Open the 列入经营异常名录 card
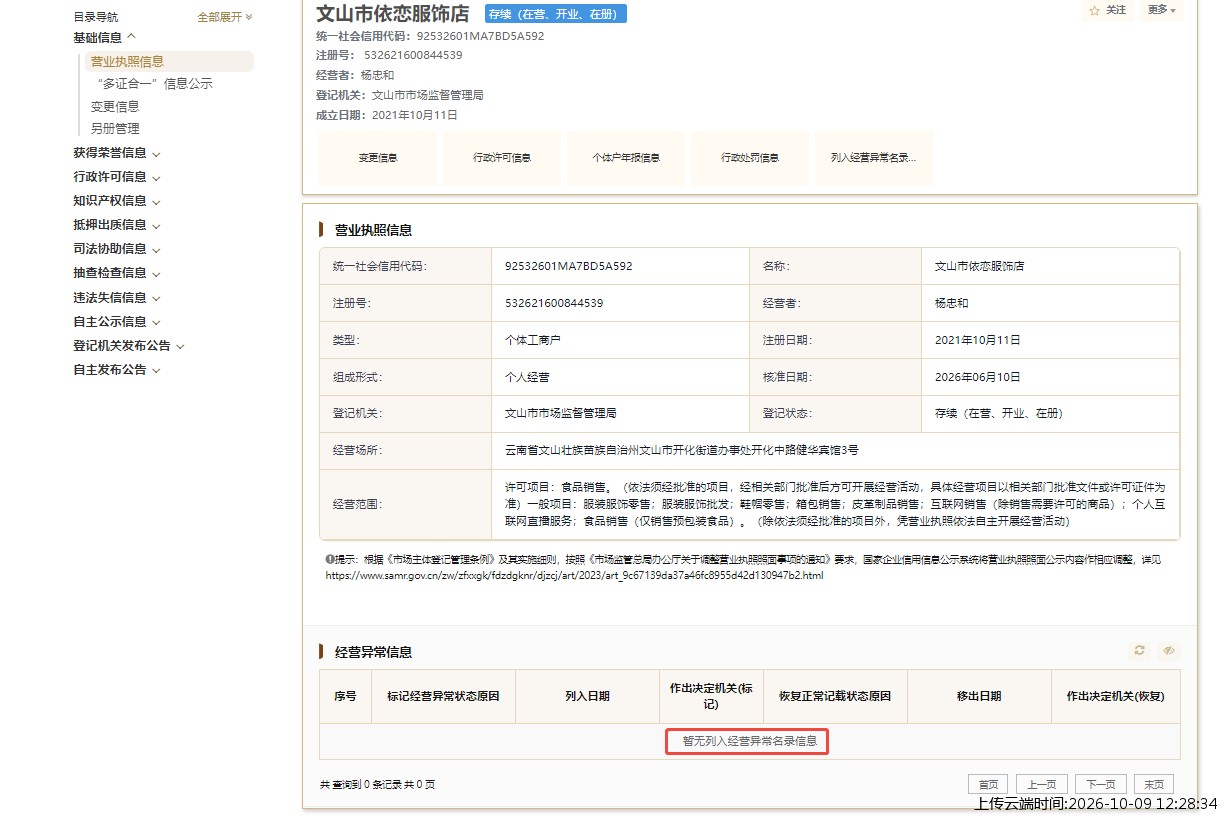Viewport: 1224px width, 817px height. (x=874, y=158)
